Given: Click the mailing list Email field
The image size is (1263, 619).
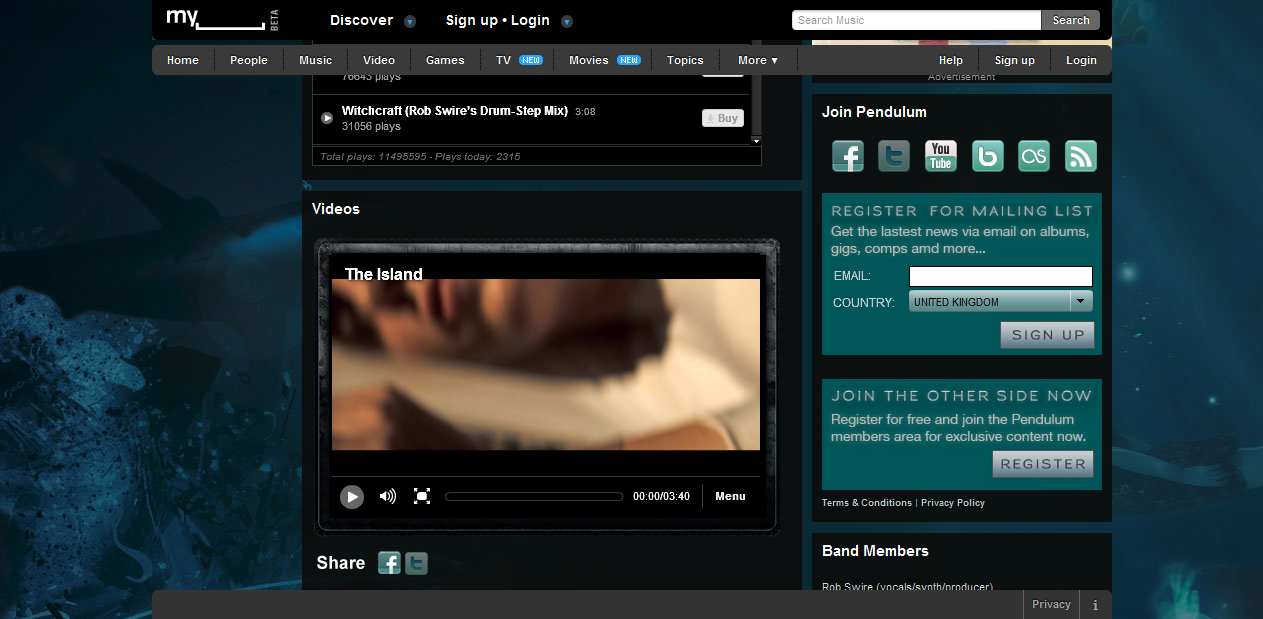Looking at the screenshot, I should [1000, 276].
